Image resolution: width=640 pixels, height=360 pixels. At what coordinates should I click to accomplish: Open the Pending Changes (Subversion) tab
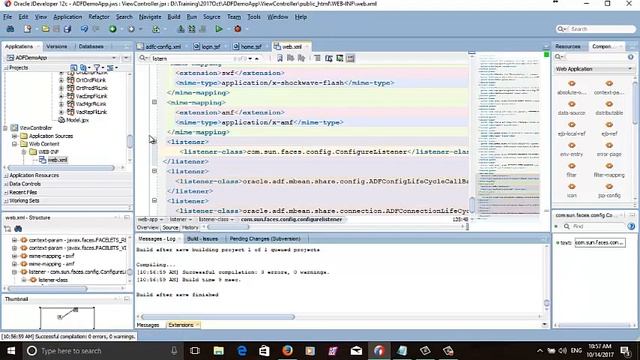[x=265, y=239]
